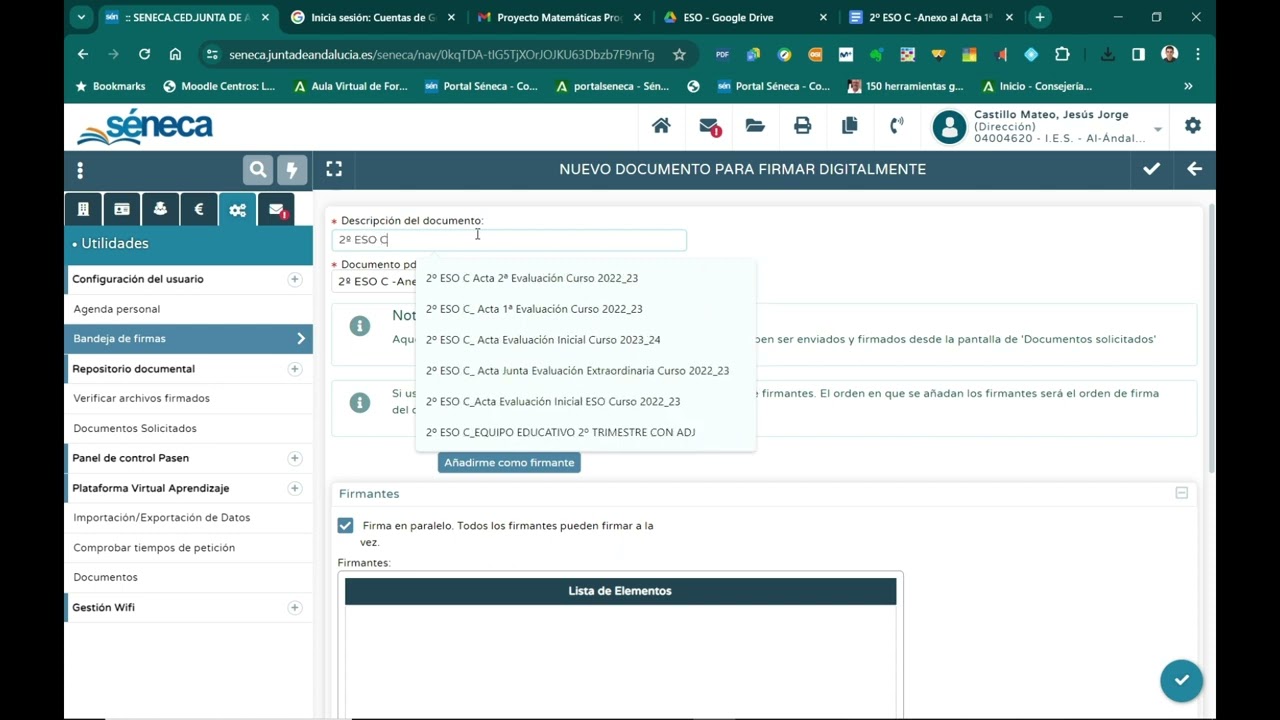The width and height of the screenshot is (1280, 720).
Task: Open Agenda personal link
Action: pyautogui.click(x=116, y=309)
